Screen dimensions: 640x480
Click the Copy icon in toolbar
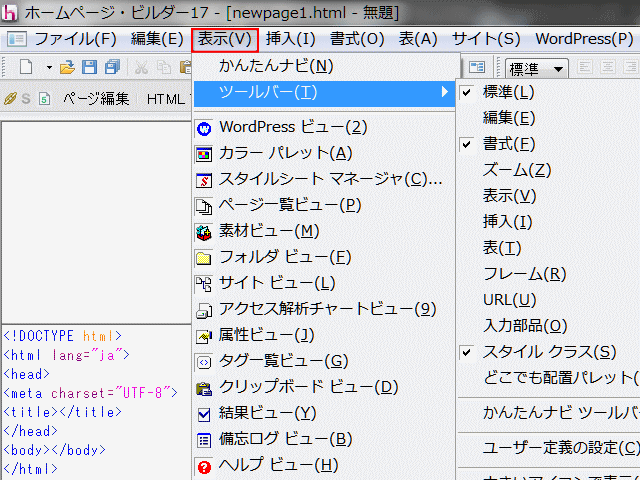164,67
